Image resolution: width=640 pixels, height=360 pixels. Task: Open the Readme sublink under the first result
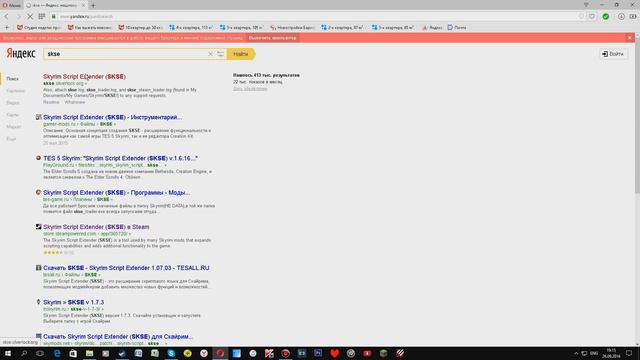[51, 102]
